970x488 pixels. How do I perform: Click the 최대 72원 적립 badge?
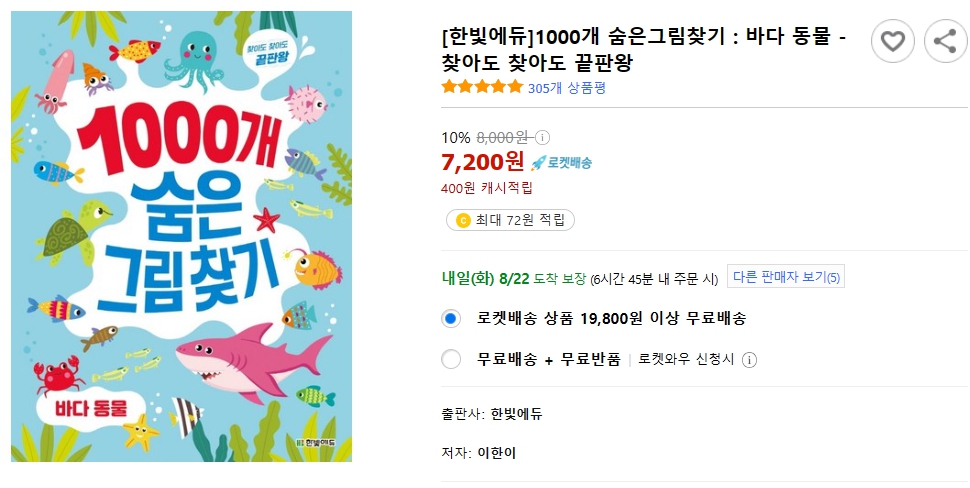[x=510, y=220]
